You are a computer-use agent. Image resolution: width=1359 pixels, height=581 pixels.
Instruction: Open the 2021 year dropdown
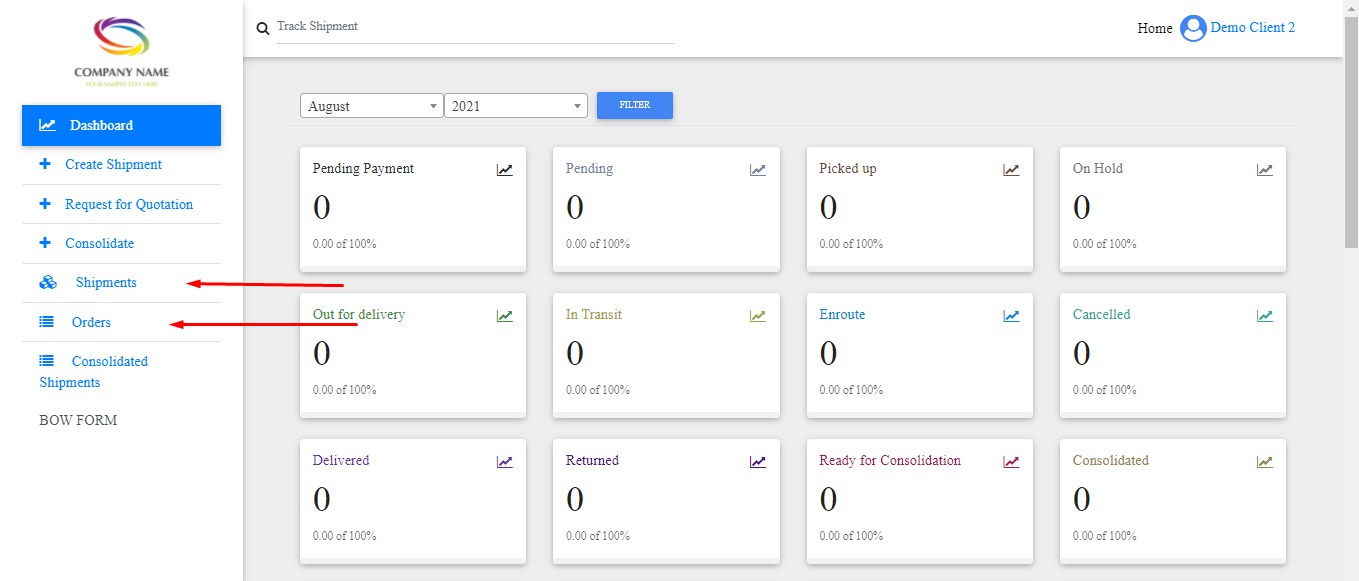(x=515, y=106)
